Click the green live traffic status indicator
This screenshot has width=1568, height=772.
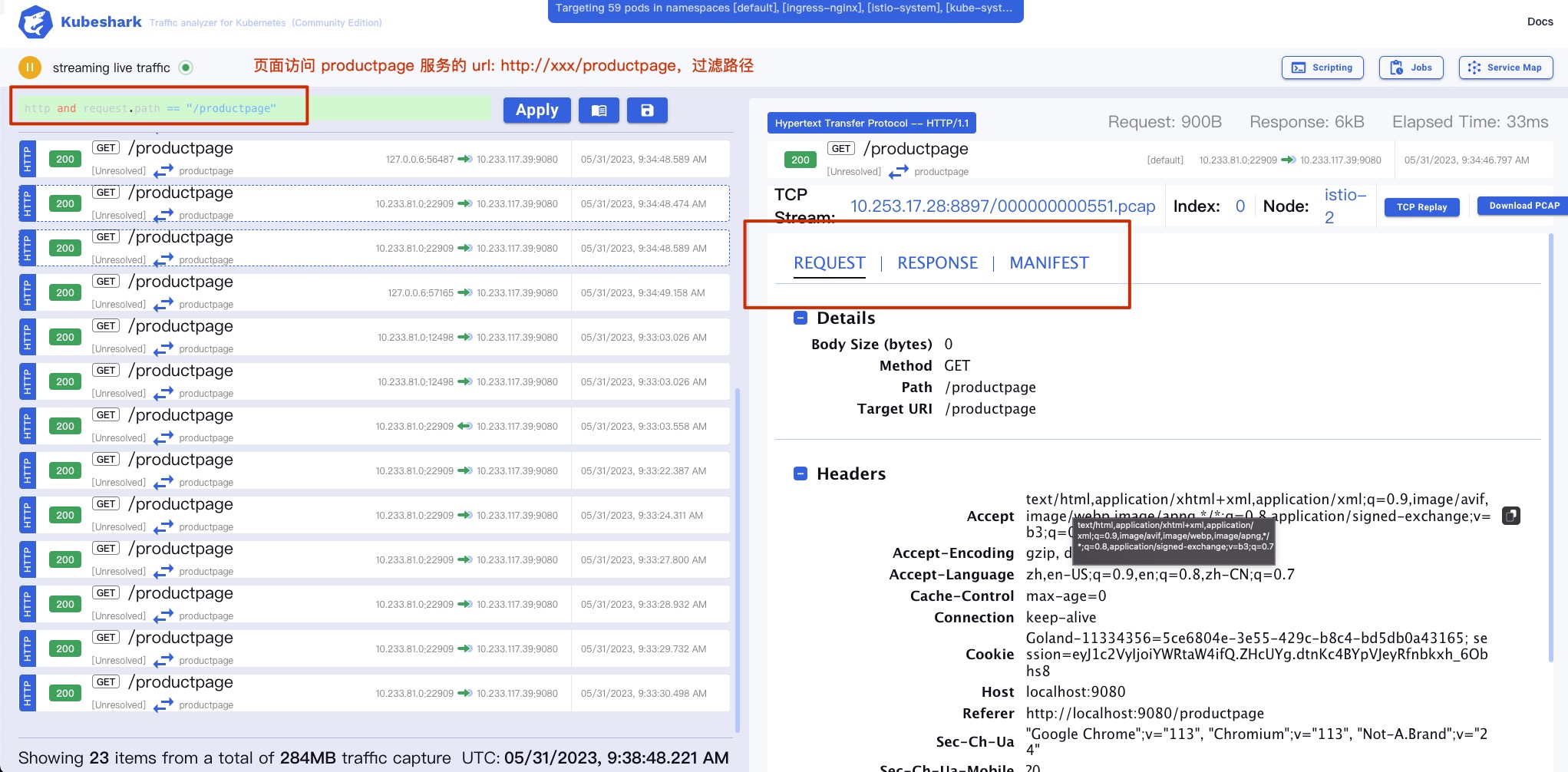(186, 68)
